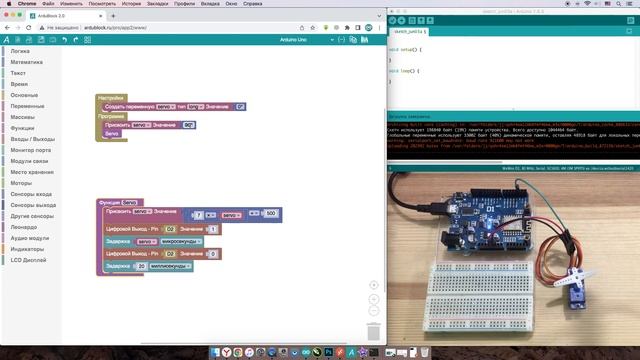Image resolution: width=640 pixels, height=360 pixels.
Task: Click the Функция Servo block header
Action: (120, 202)
